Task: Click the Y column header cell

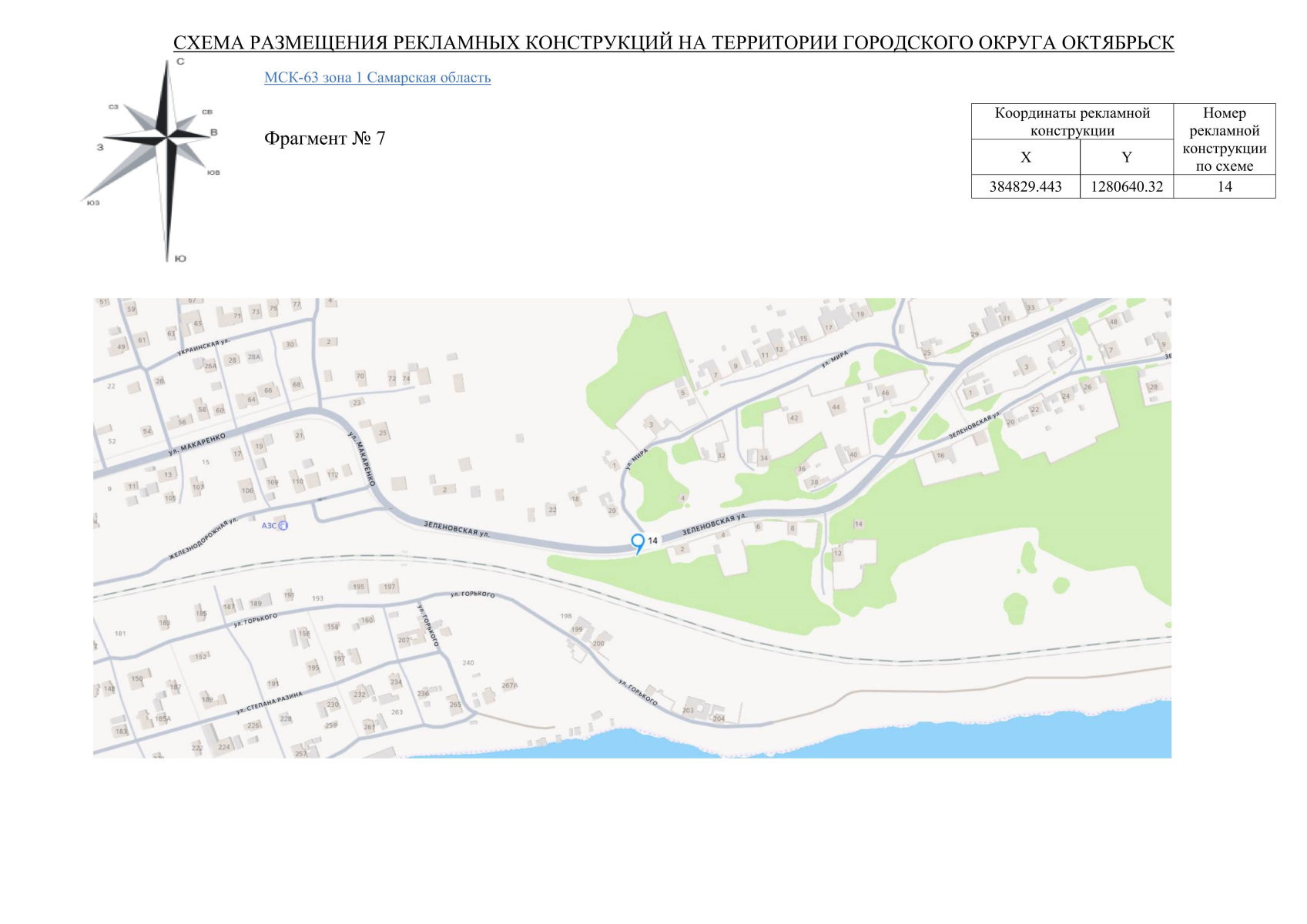Action: click(1127, 157)
